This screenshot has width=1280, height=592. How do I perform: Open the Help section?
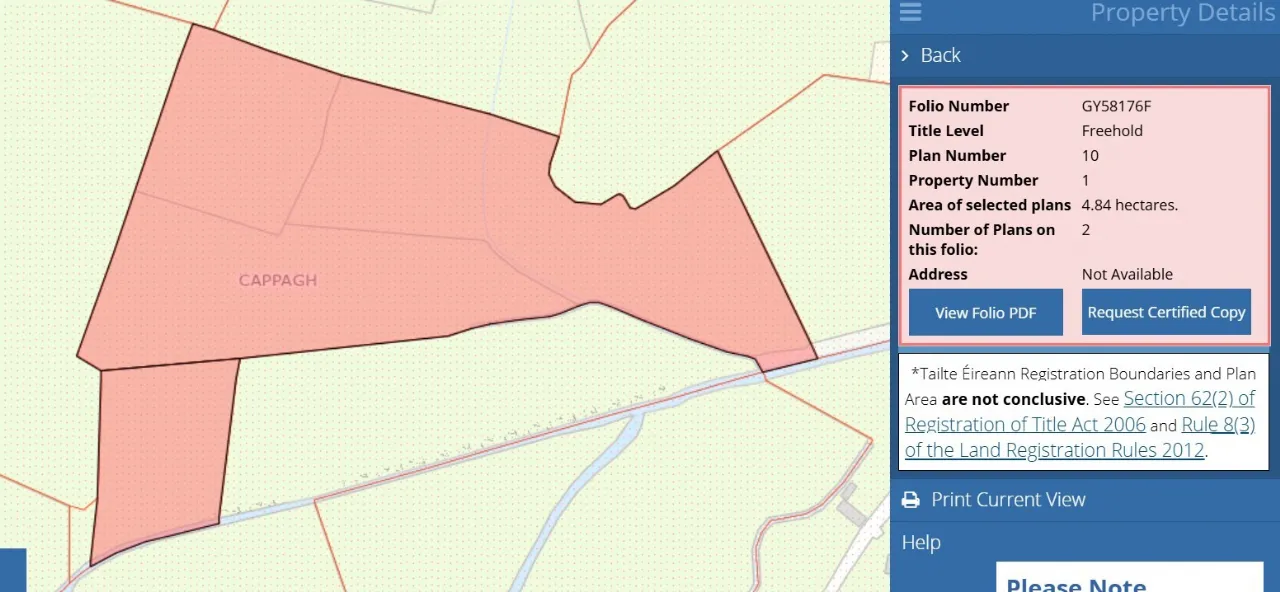coord(921,543)
